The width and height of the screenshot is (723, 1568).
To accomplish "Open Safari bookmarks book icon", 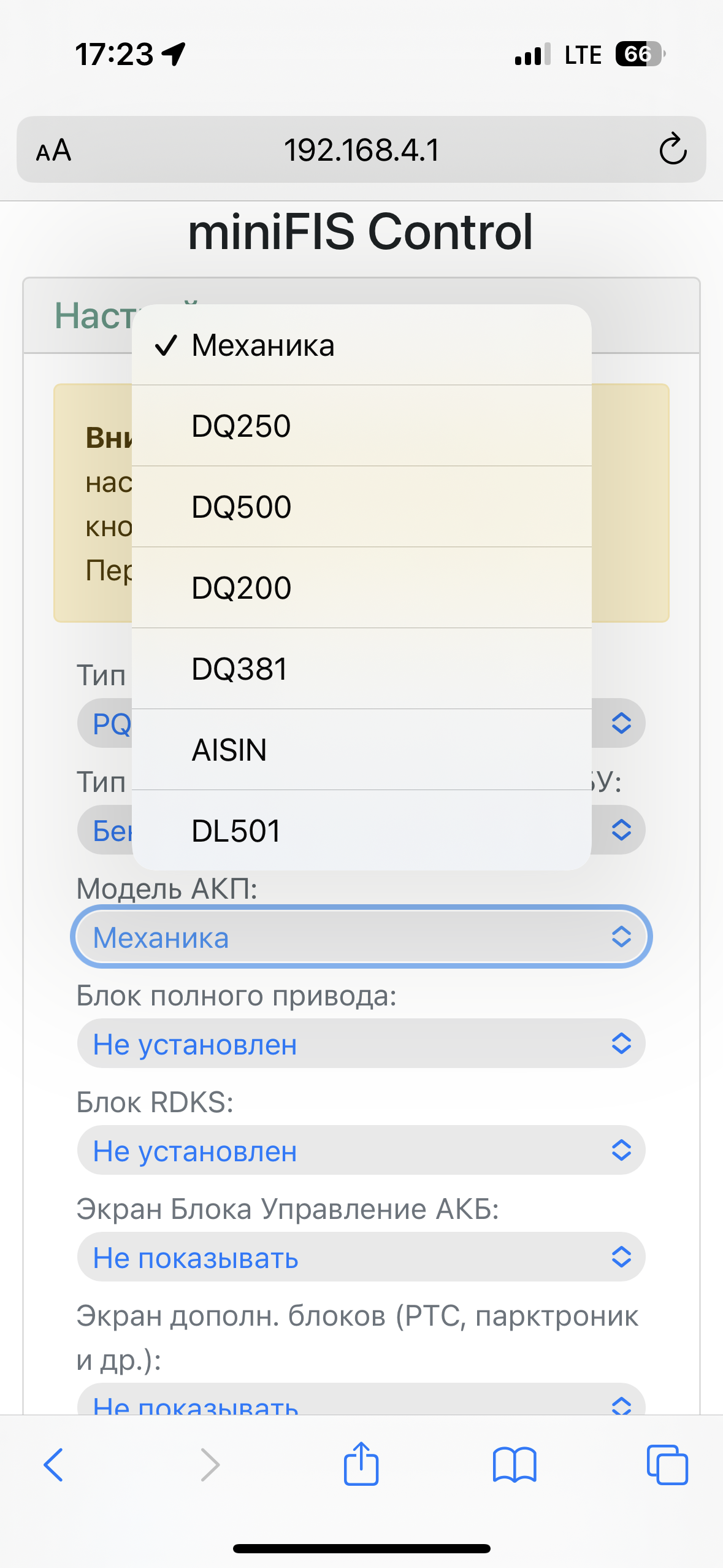I will click(515, 1465).
